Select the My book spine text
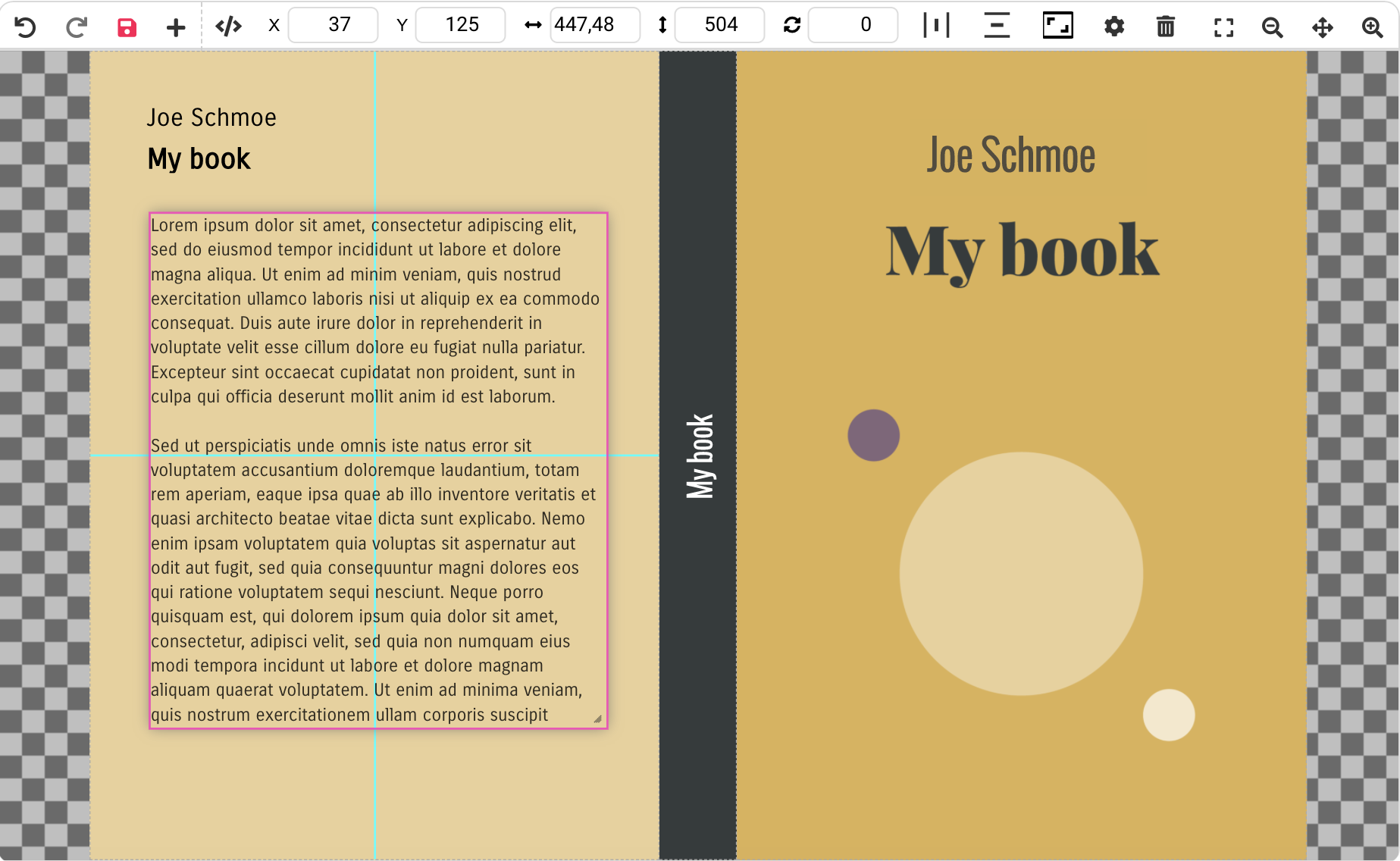 (x=700, y=455)
